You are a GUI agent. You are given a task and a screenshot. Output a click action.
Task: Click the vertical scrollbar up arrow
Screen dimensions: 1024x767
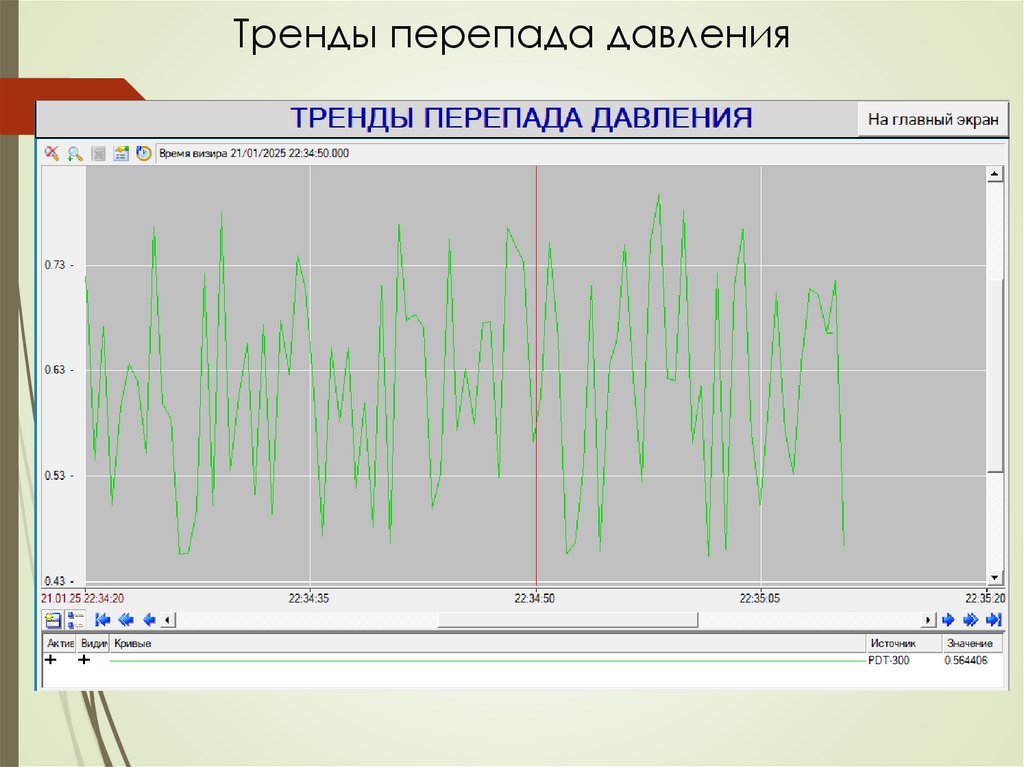click(x=995, y=174)
